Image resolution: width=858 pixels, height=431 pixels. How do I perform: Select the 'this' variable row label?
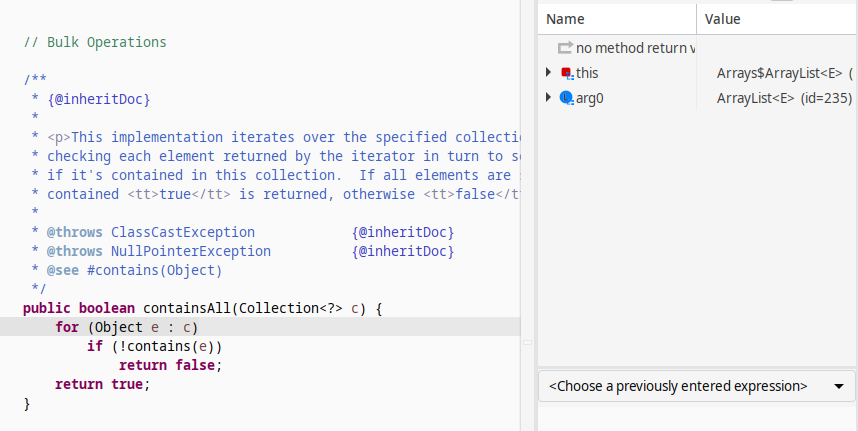pyautogui.click(x=587, y=73)
